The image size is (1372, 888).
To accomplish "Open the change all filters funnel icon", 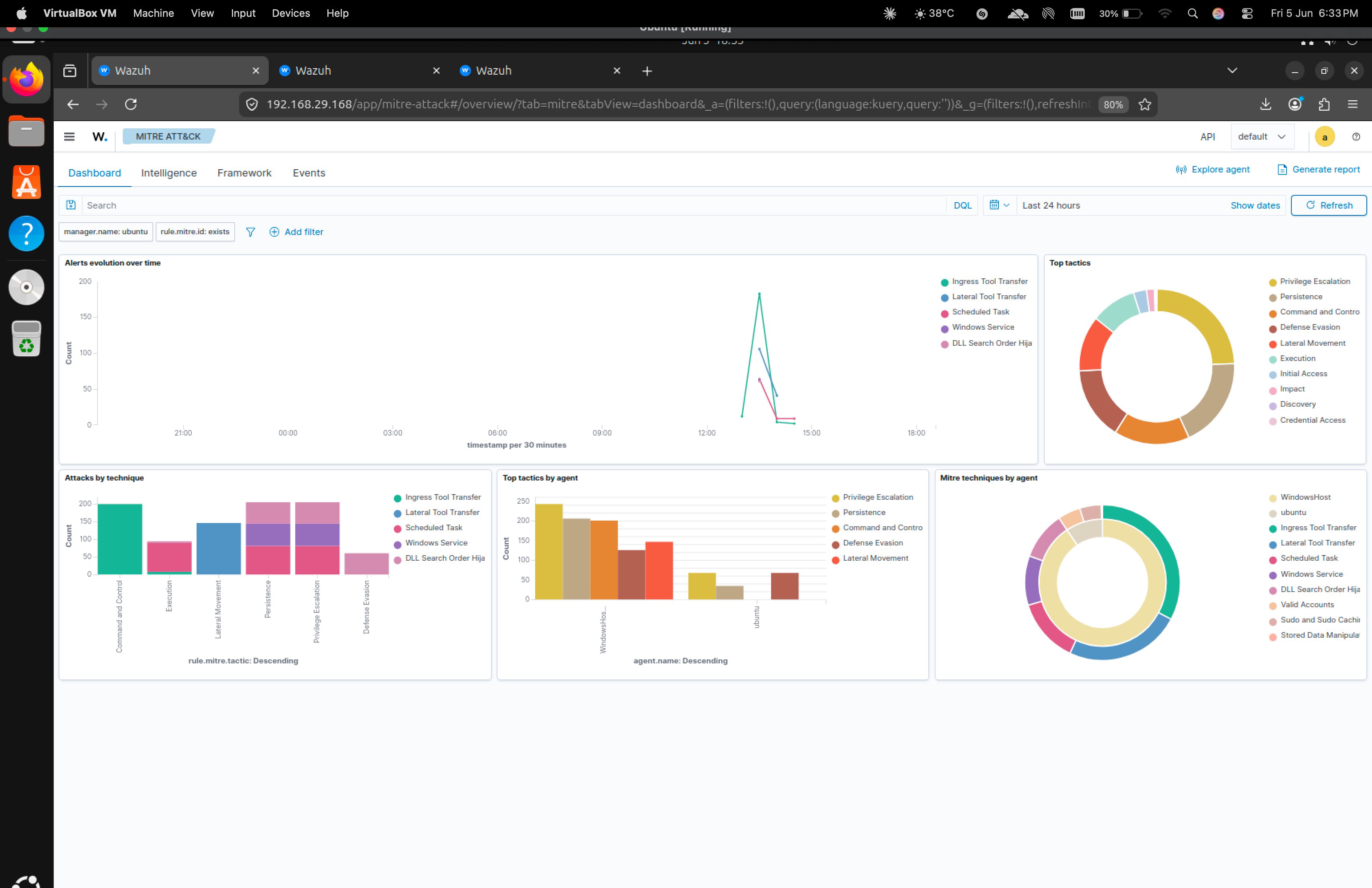I will pyautogui.click(x=250, y=232).
